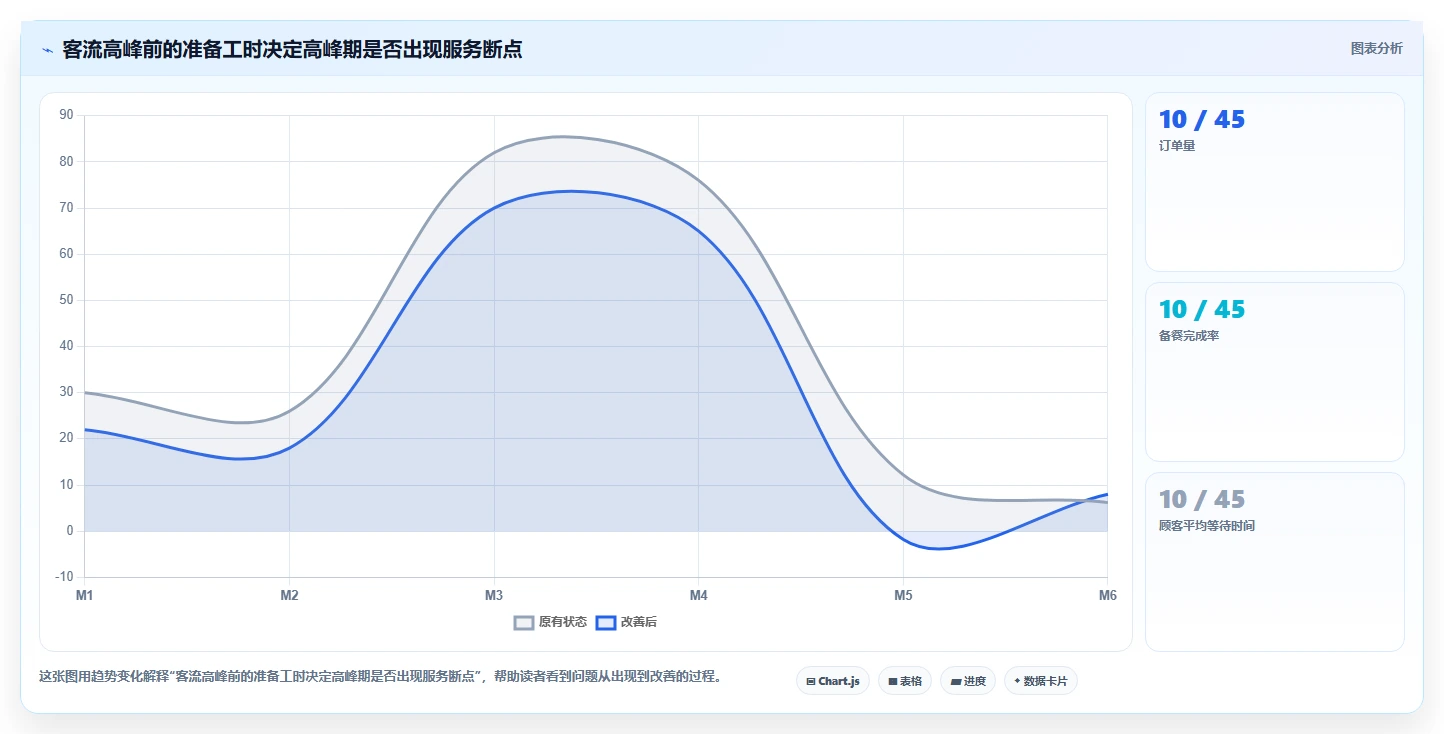This screenshot has width=1444, height=734.
Task: Click the M1 x-axis label
Action: [x=85, y=596]
